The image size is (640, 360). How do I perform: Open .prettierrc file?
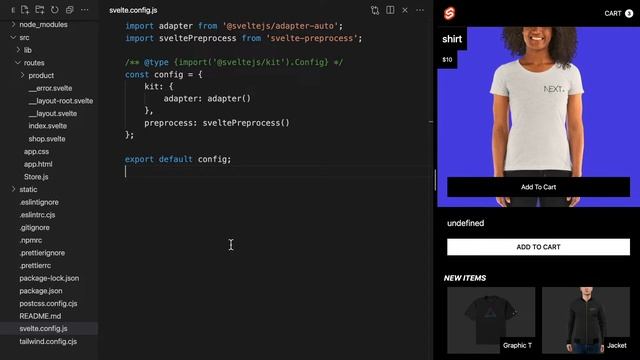[x=35, y=265]
